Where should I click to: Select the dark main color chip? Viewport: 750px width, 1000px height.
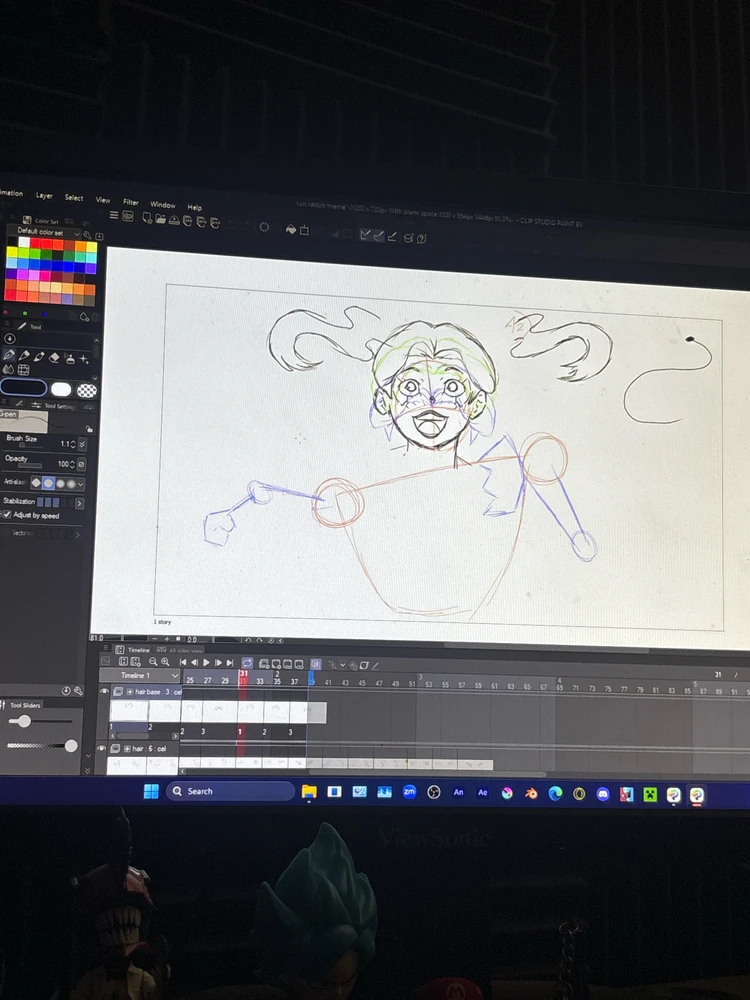24,387
